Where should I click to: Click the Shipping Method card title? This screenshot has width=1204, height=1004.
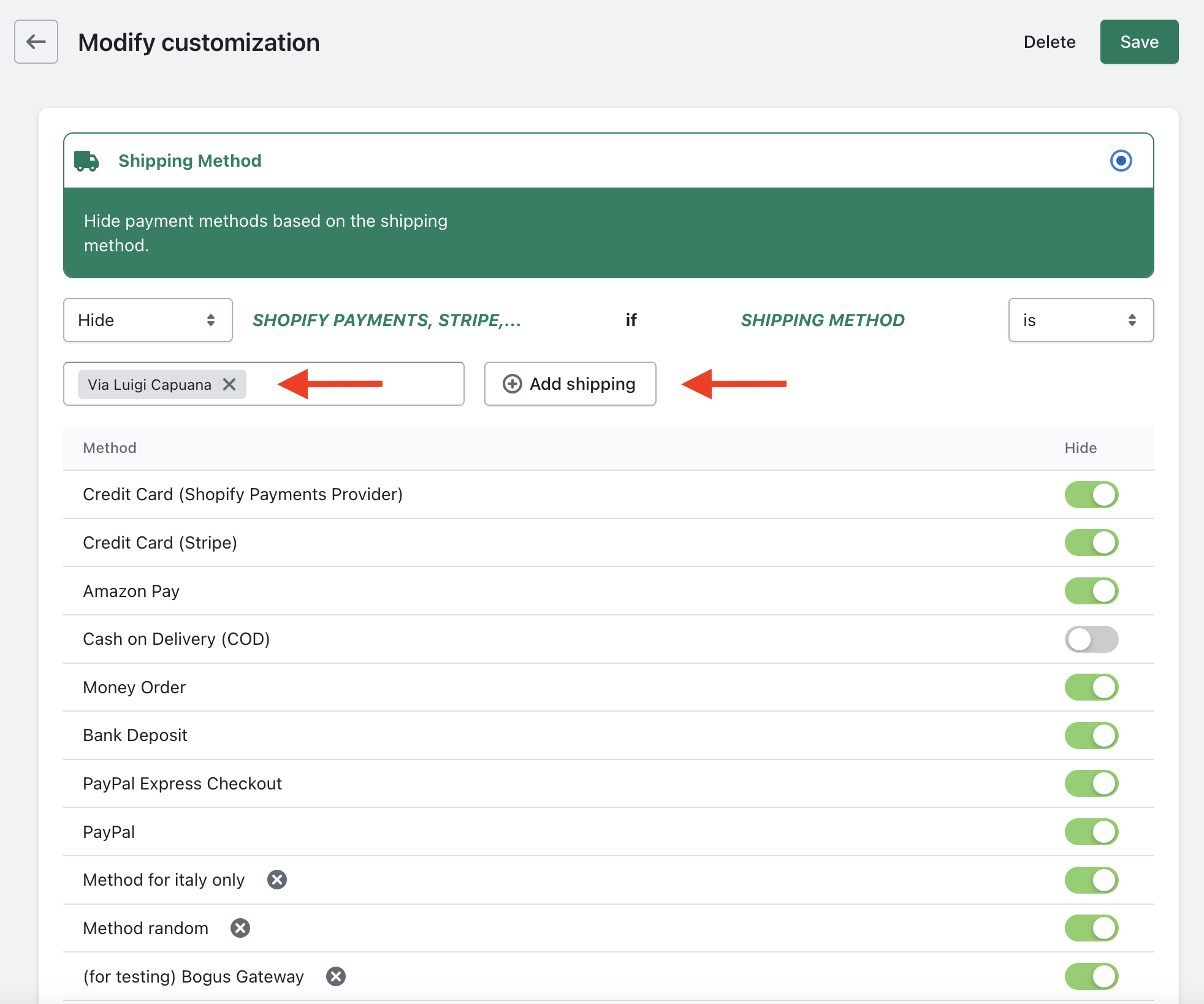coord(190,161)
